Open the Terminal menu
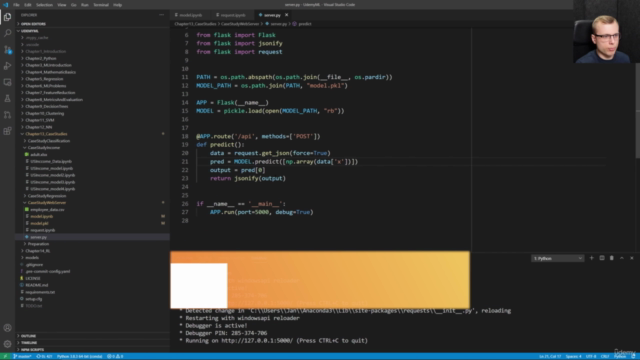Screen dimensions: 640x360 click(x=101, y=5)
